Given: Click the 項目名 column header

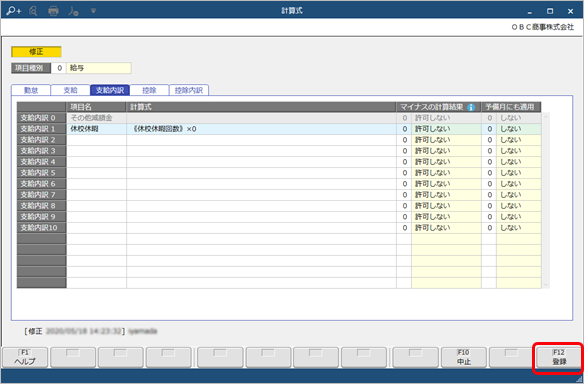Looking at the screenshot, I should point(96,107).
